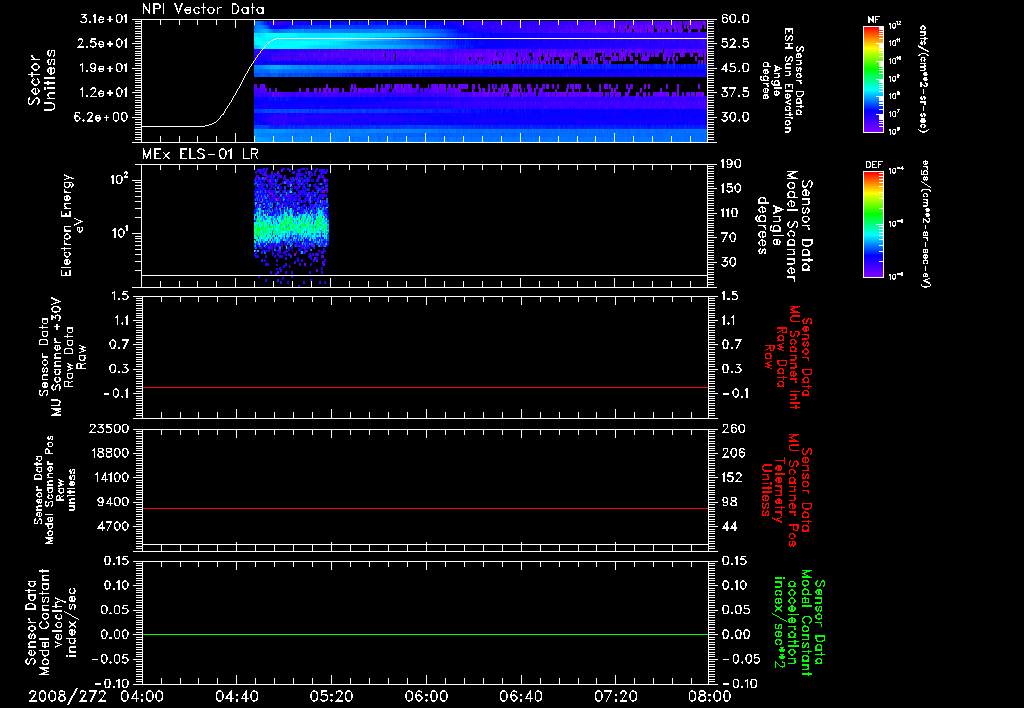Screen dimensions: 1024x708
Task: Click the 04:40 time axis label
Action: tap(236, 696)
